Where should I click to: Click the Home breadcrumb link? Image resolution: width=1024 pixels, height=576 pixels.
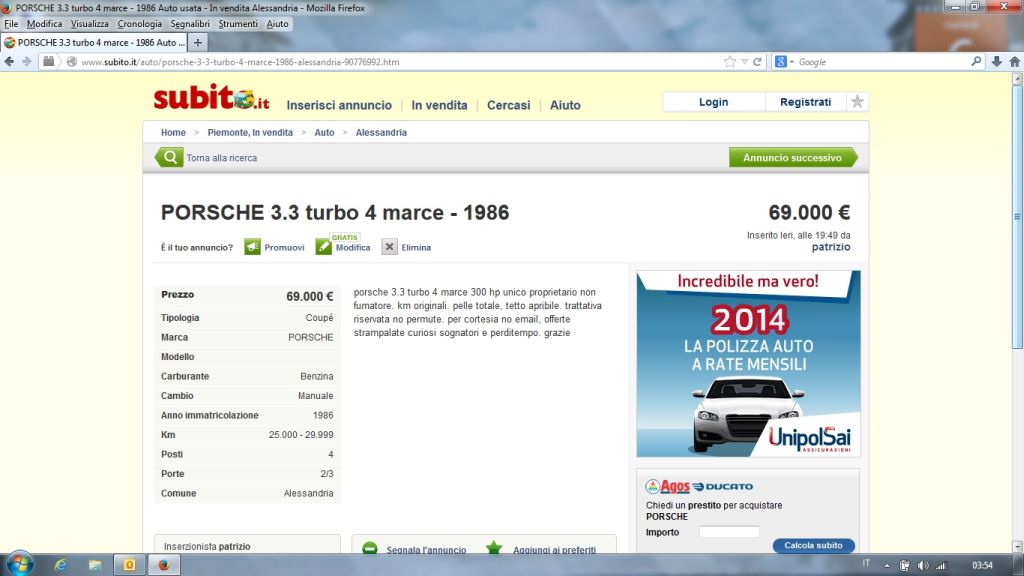coord(173,133)
